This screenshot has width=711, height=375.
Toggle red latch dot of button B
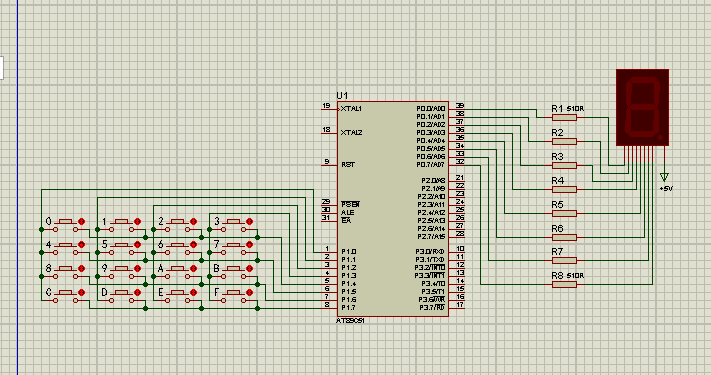coord(249,268)
